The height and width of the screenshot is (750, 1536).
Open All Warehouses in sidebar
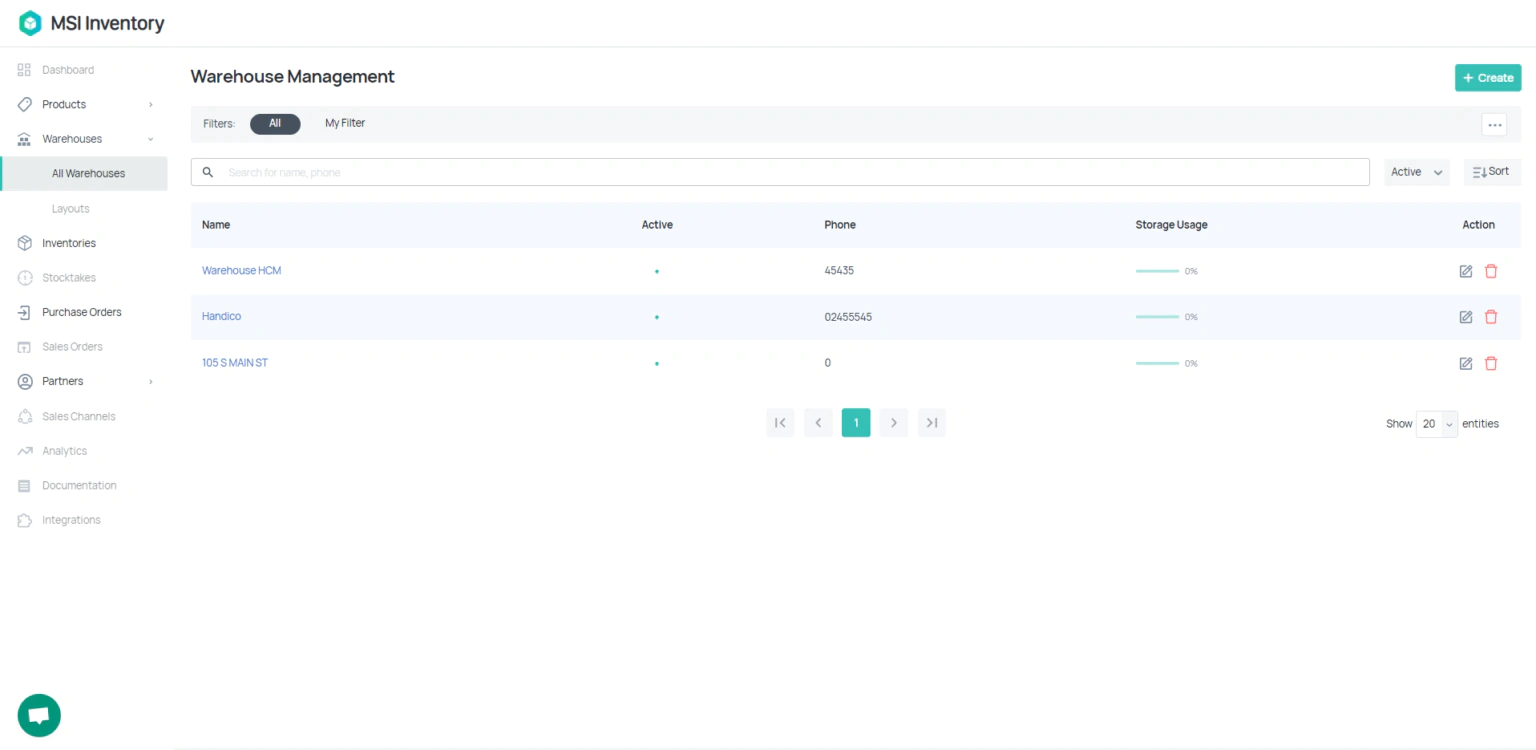point(85,174)
